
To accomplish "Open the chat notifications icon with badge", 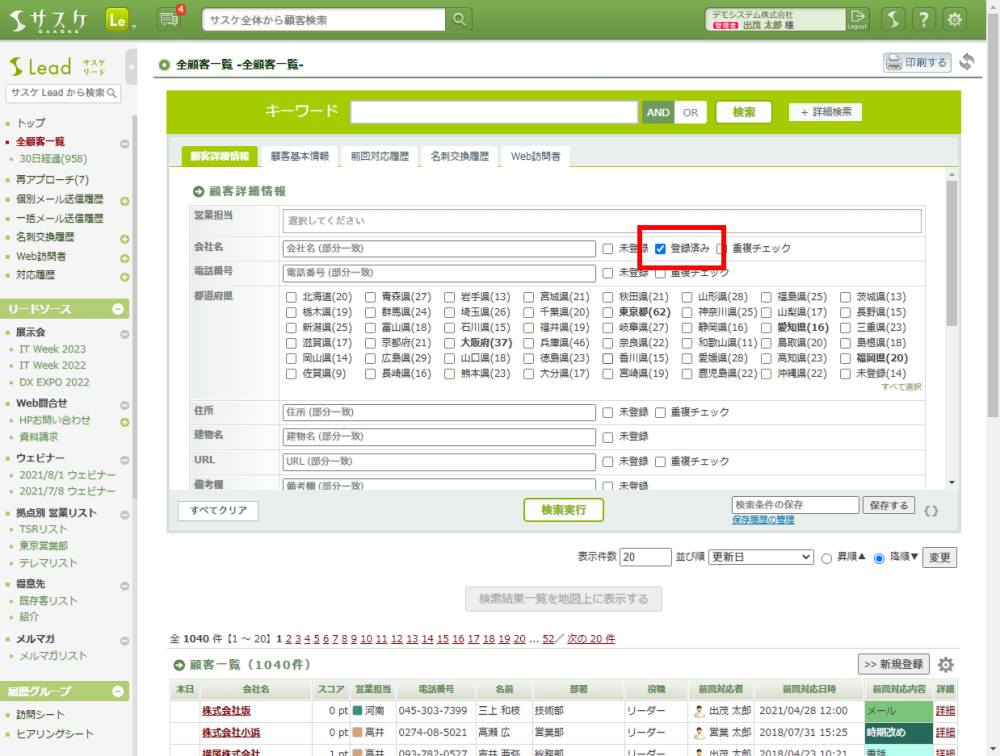I will (x=169, y=19).
